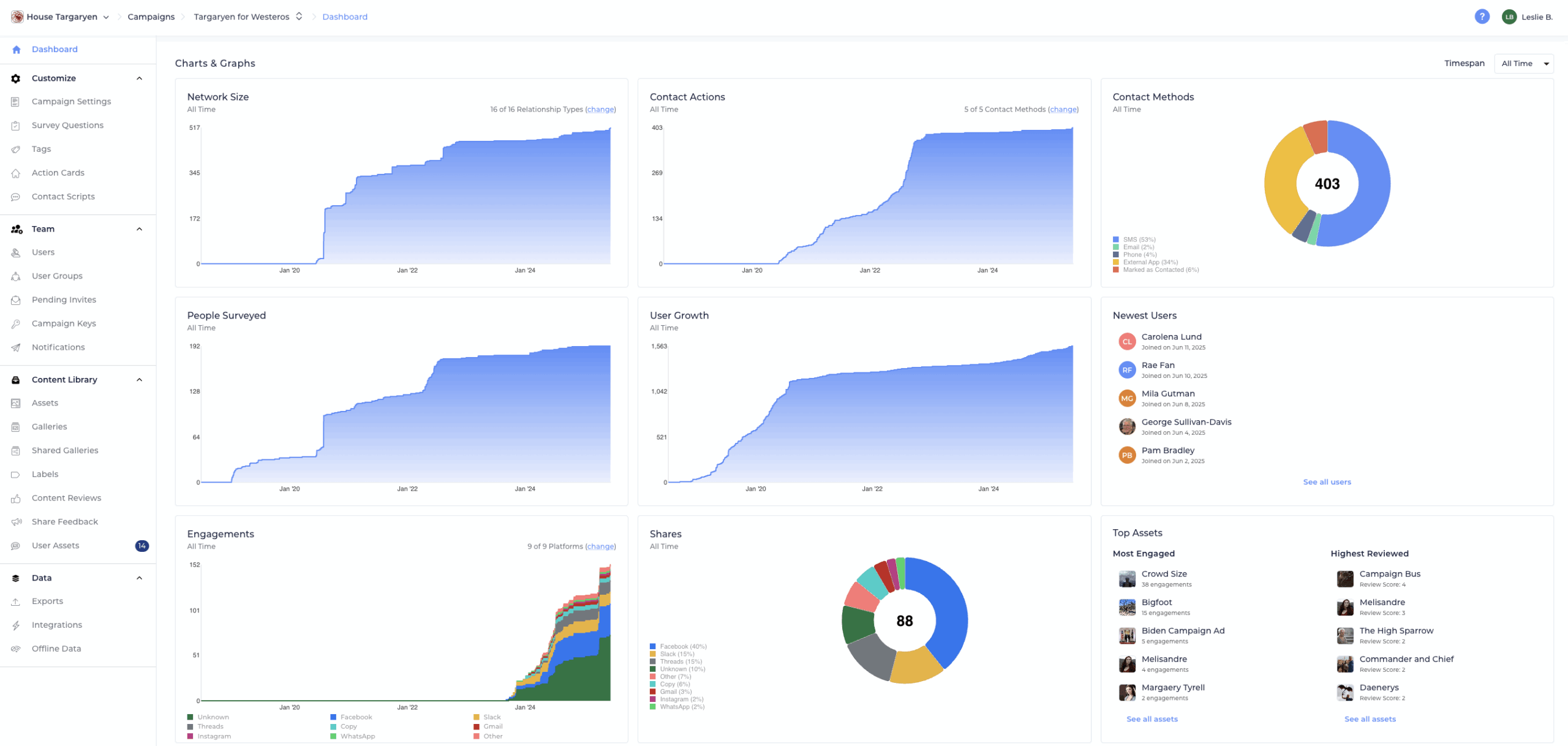Toggle the Unknown series in Engagements legend
Screen dimensions: 1568x746
(x=213, y=717)
